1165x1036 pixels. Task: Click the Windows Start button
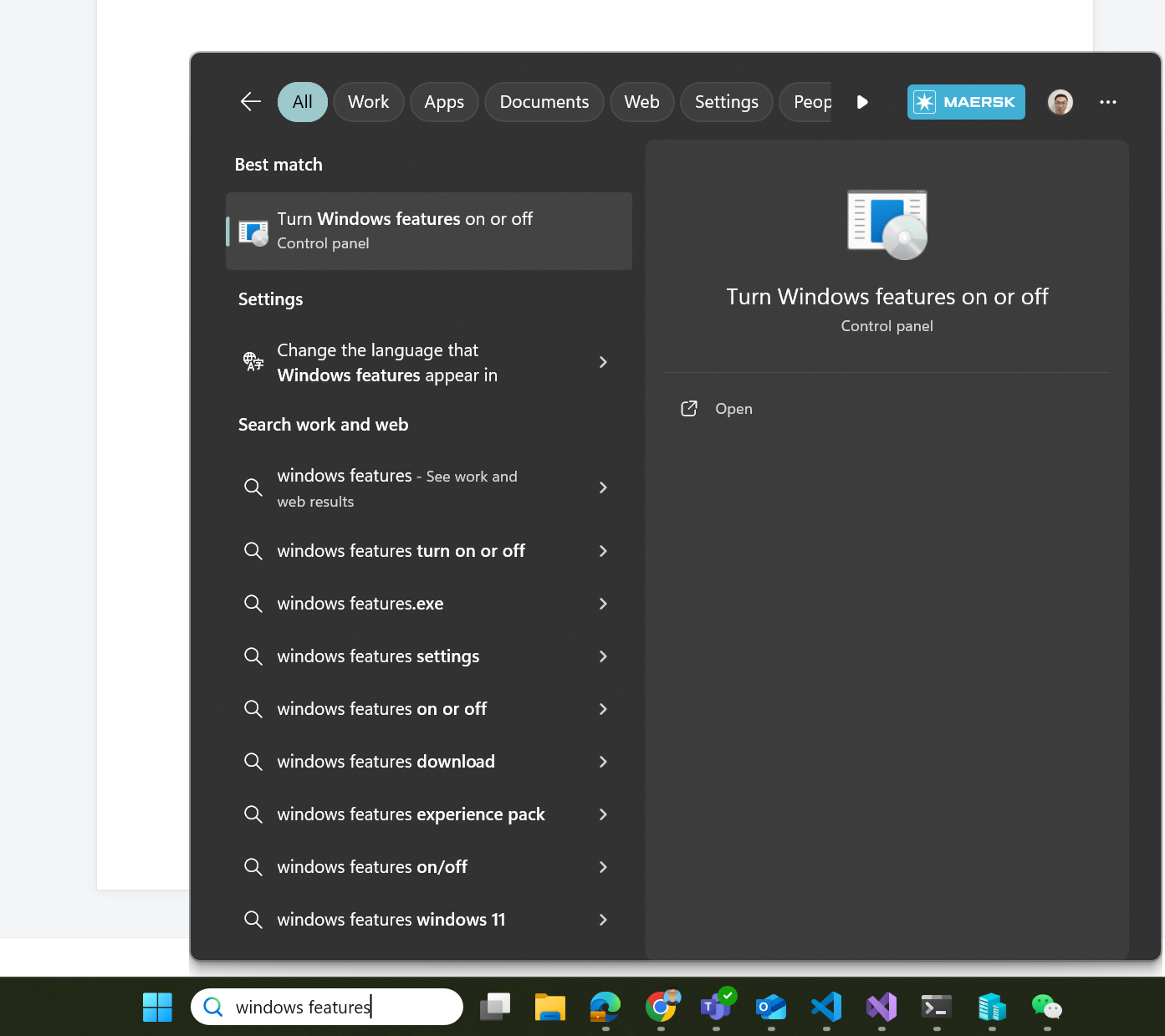click(x=157, y=1007)
